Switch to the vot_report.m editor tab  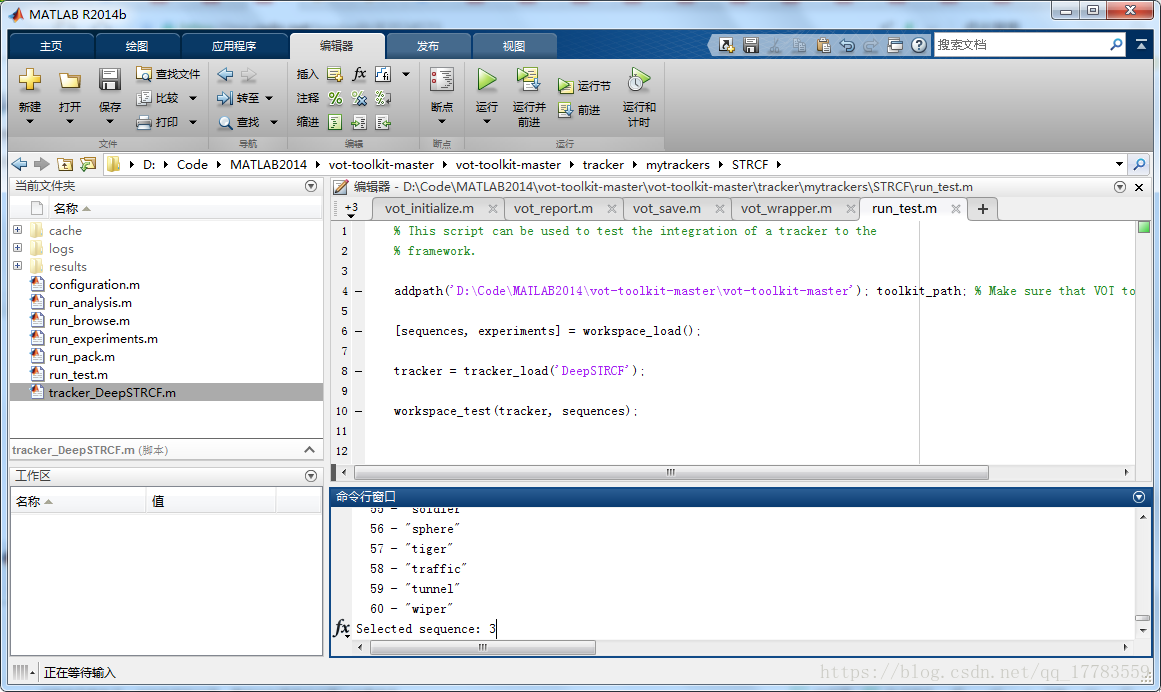point(553,208)
